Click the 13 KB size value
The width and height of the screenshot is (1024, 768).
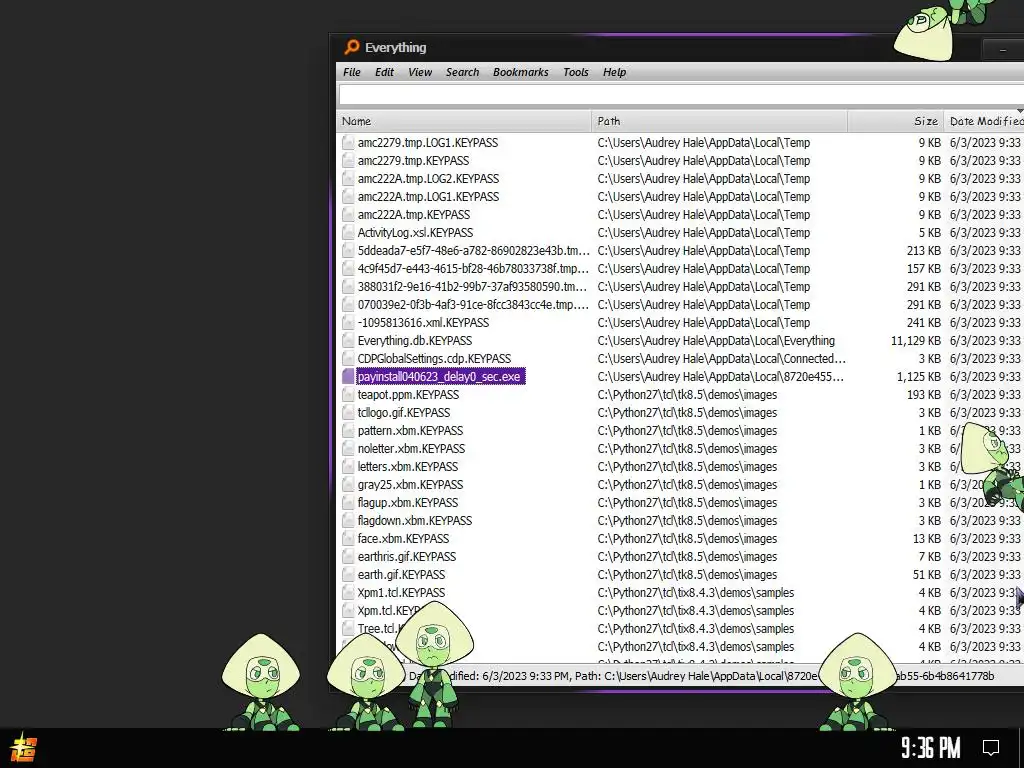coord(927,539)
